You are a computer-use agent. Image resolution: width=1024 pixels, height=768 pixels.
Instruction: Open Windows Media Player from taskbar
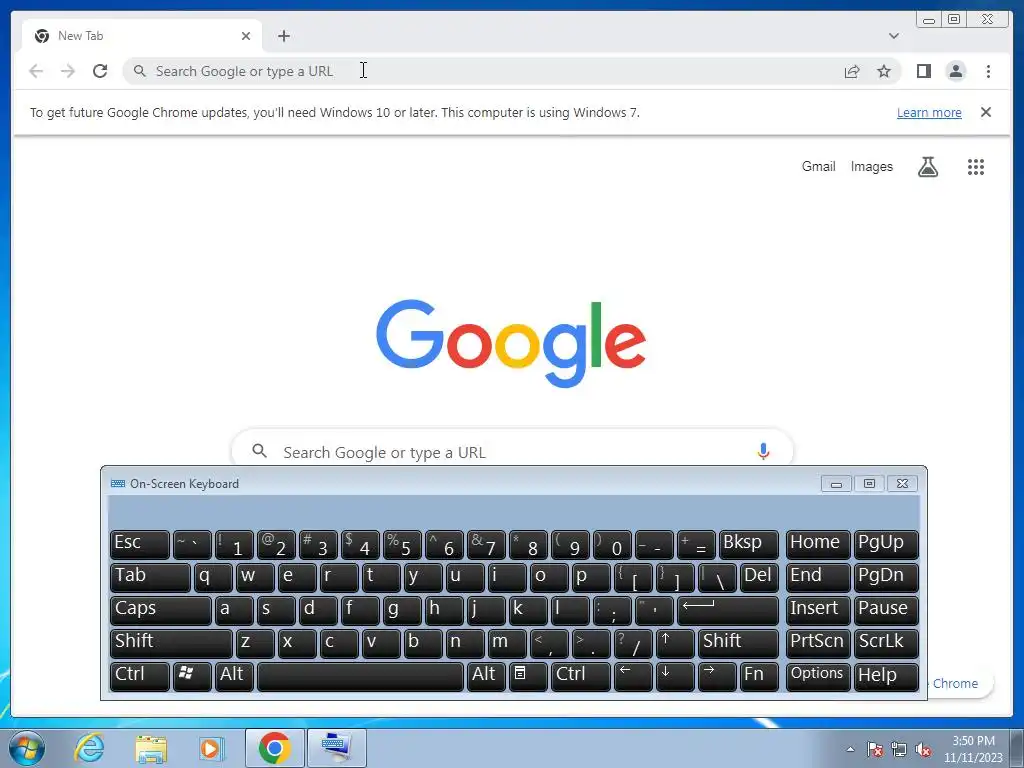coord(211,748)
